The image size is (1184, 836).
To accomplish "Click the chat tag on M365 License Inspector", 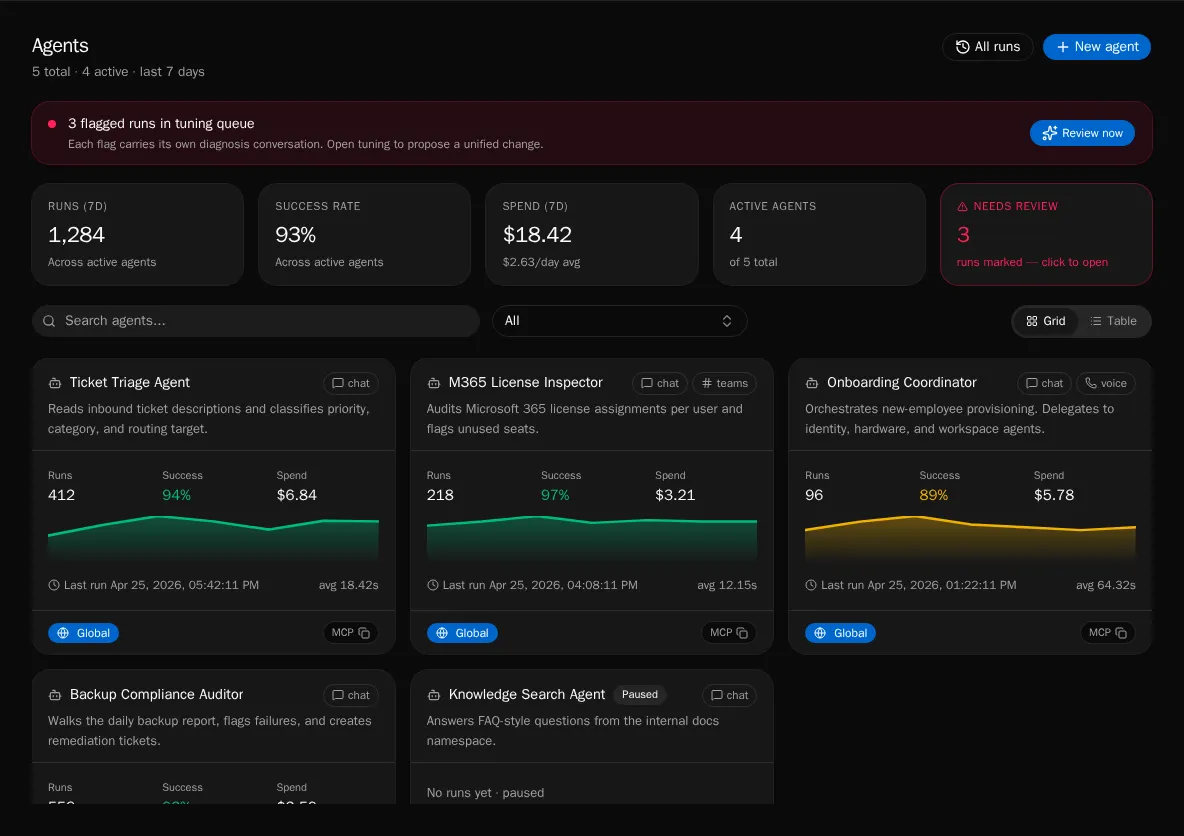I will tap(660, 384).
